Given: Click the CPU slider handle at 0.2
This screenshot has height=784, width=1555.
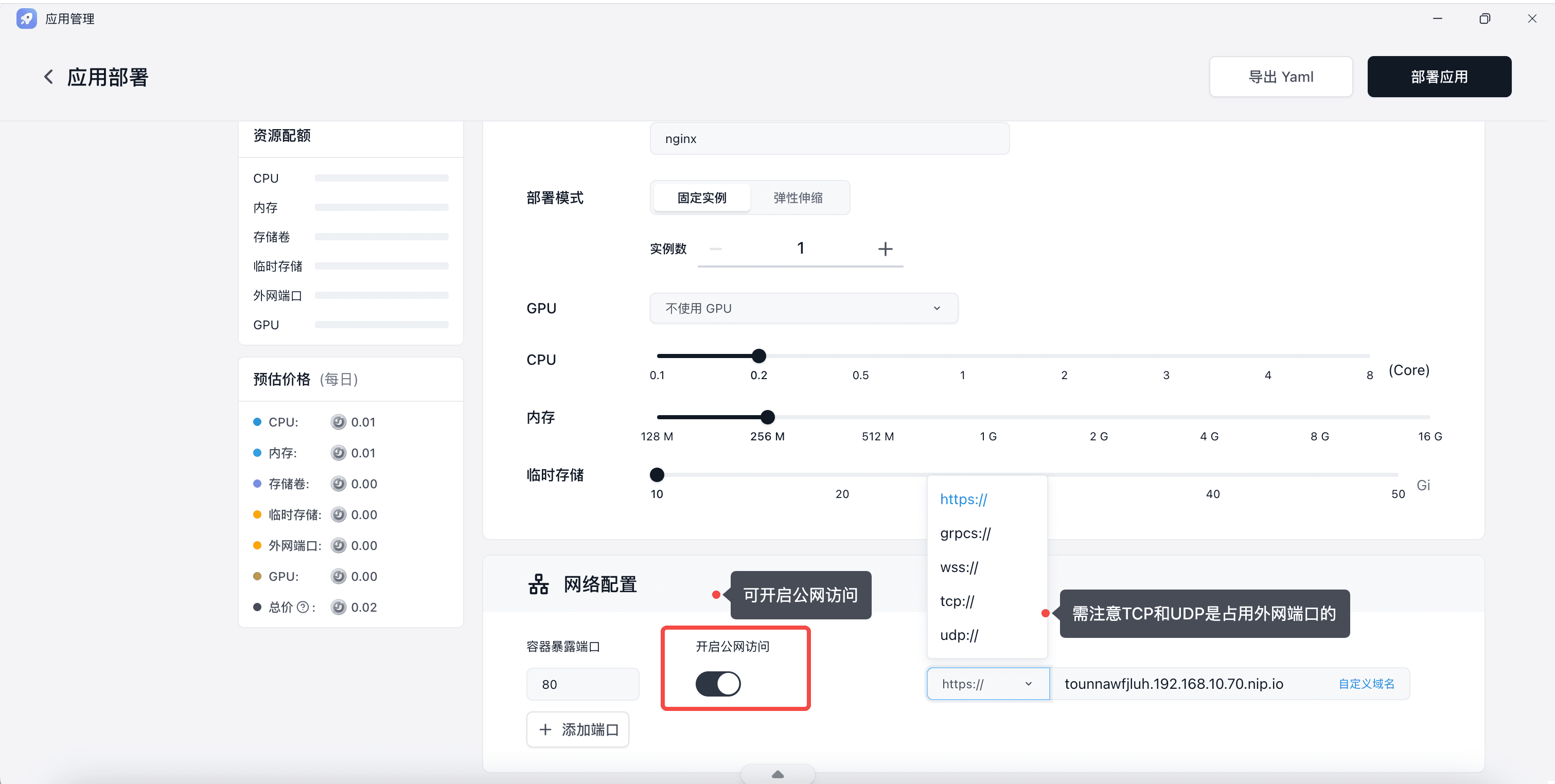Looking at the screenshot, I should (759, 356).
